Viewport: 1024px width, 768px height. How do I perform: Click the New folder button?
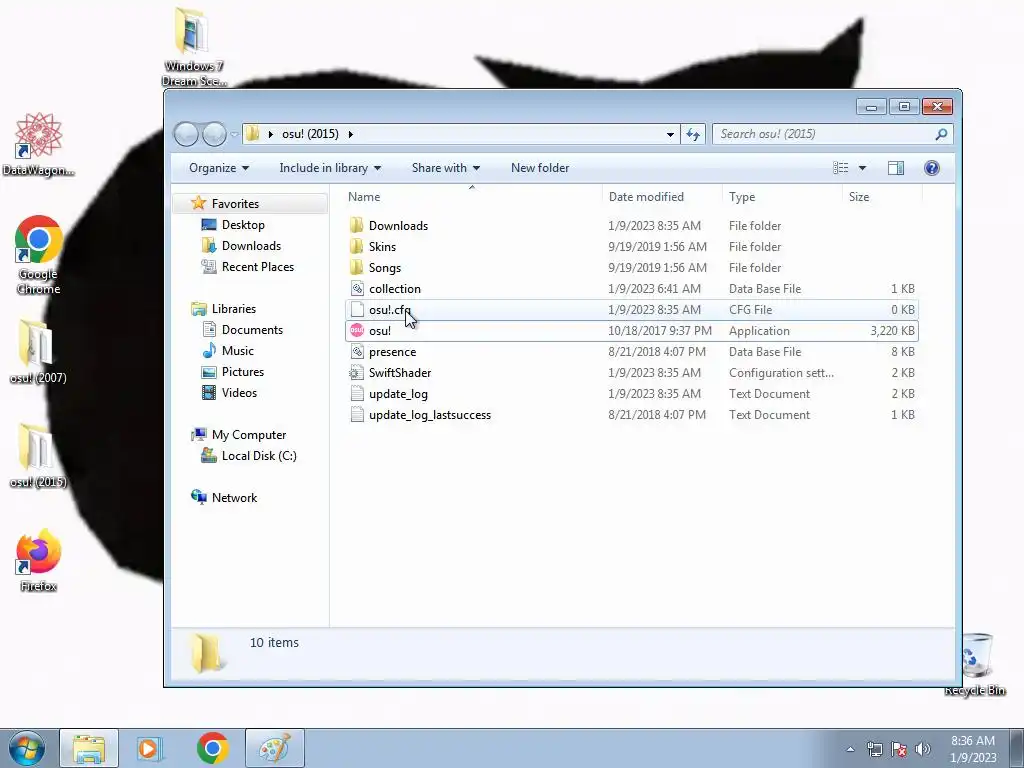point(540,168)
